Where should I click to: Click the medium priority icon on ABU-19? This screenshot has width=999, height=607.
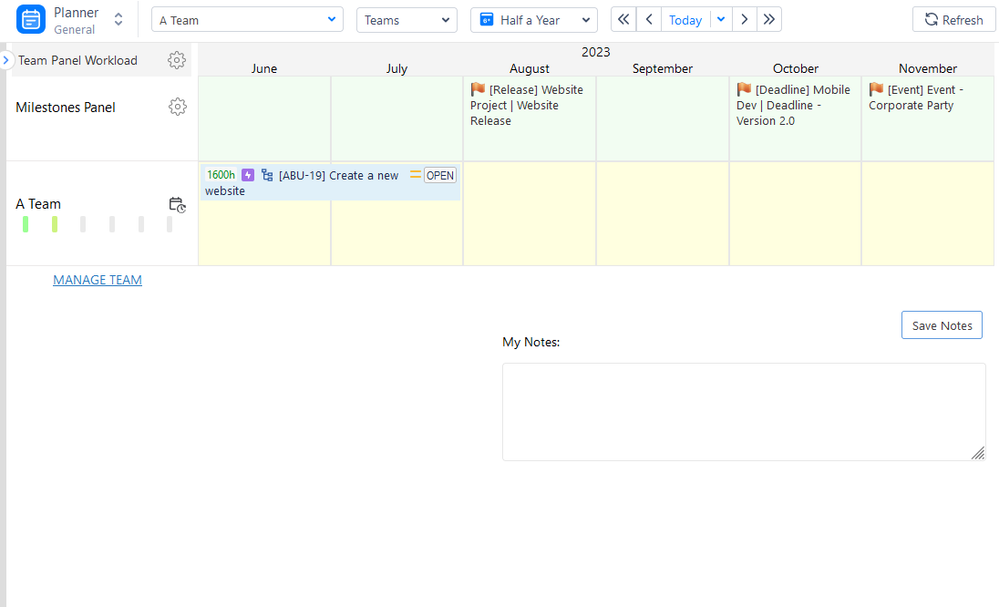pos(415,175)
